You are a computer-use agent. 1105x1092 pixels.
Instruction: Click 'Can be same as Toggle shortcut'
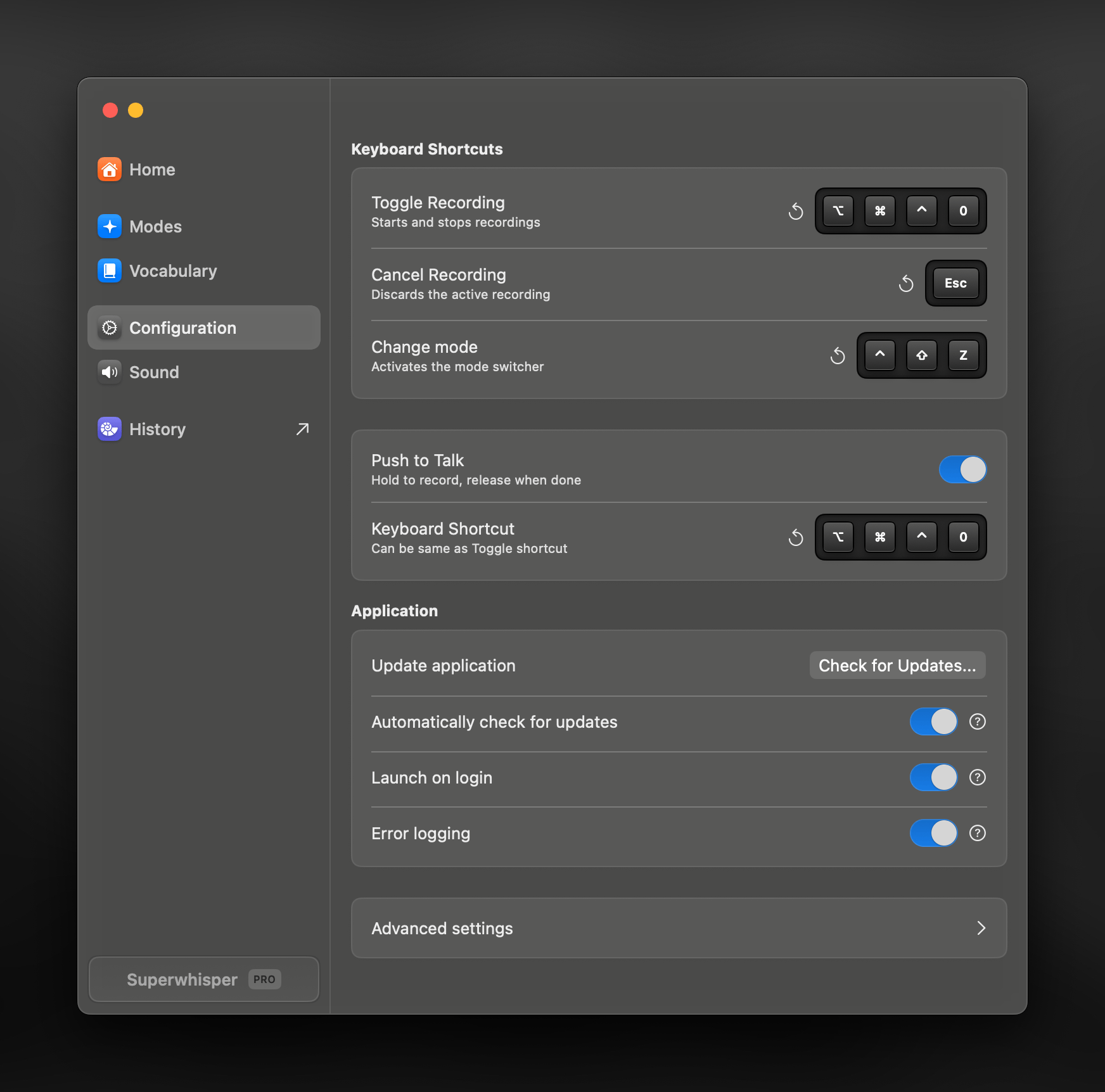[x=469, y=549]
